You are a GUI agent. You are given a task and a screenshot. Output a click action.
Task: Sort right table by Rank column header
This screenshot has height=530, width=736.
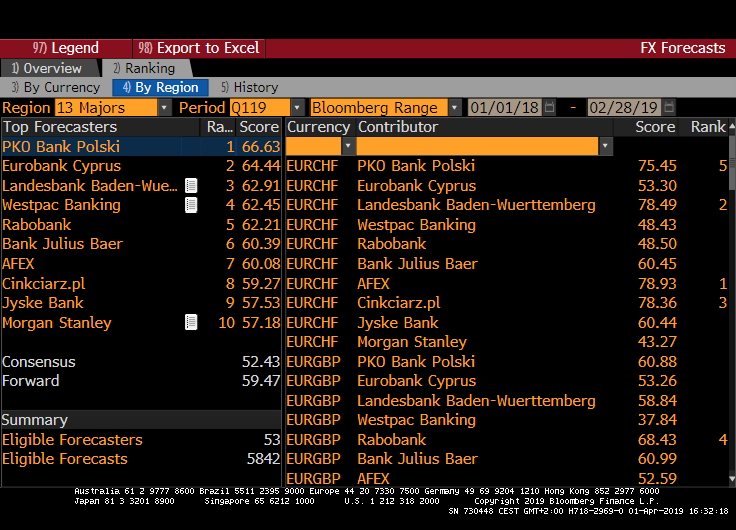pyautogui.click(x=708, y=127)
